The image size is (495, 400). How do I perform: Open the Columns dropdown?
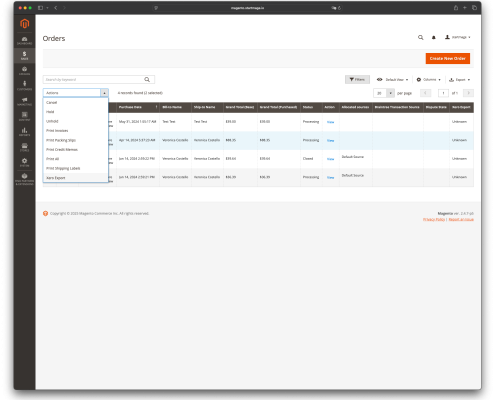click(429, 80)
